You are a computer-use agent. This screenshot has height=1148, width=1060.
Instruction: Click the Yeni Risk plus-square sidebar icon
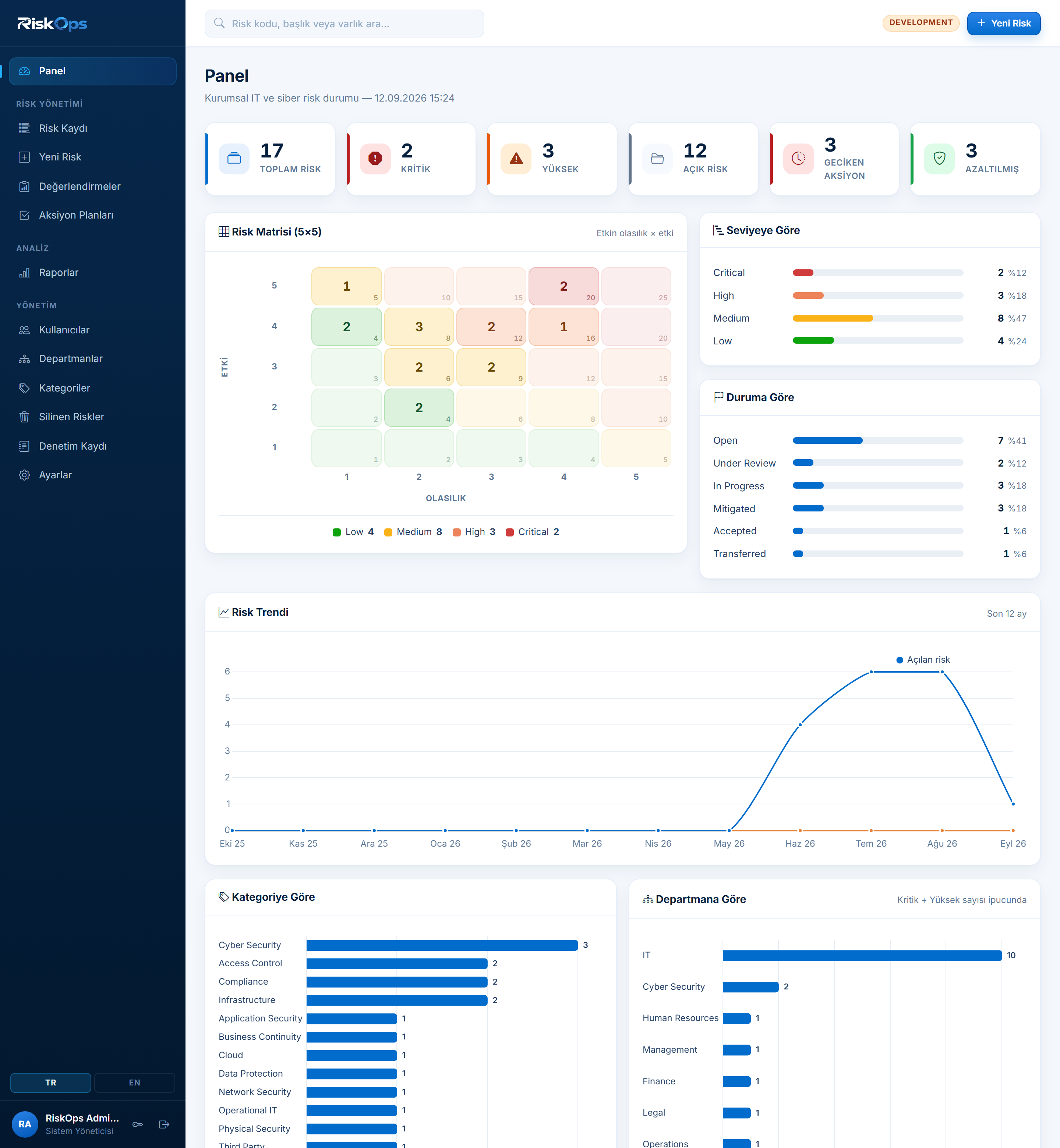(x=24, y=157)
